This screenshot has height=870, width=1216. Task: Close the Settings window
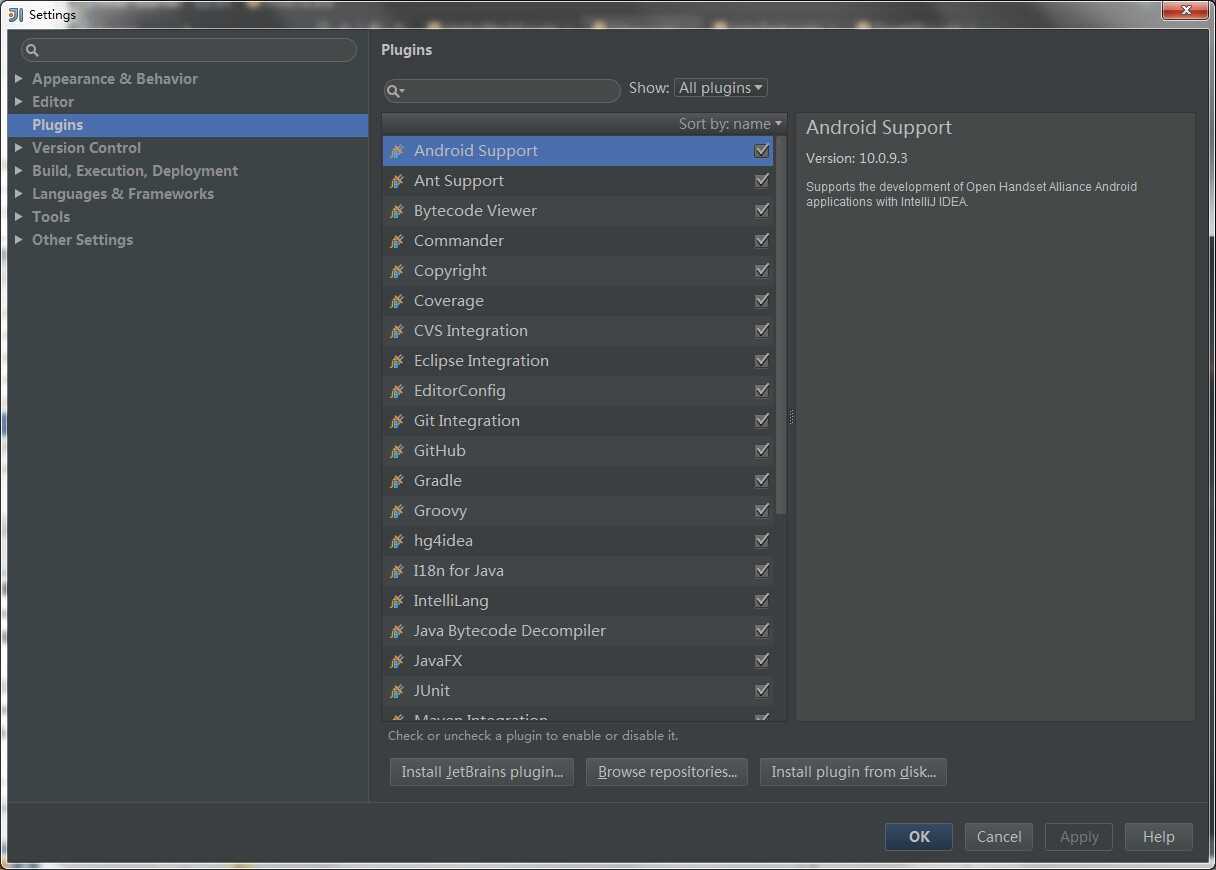[x=1185, y=10]
